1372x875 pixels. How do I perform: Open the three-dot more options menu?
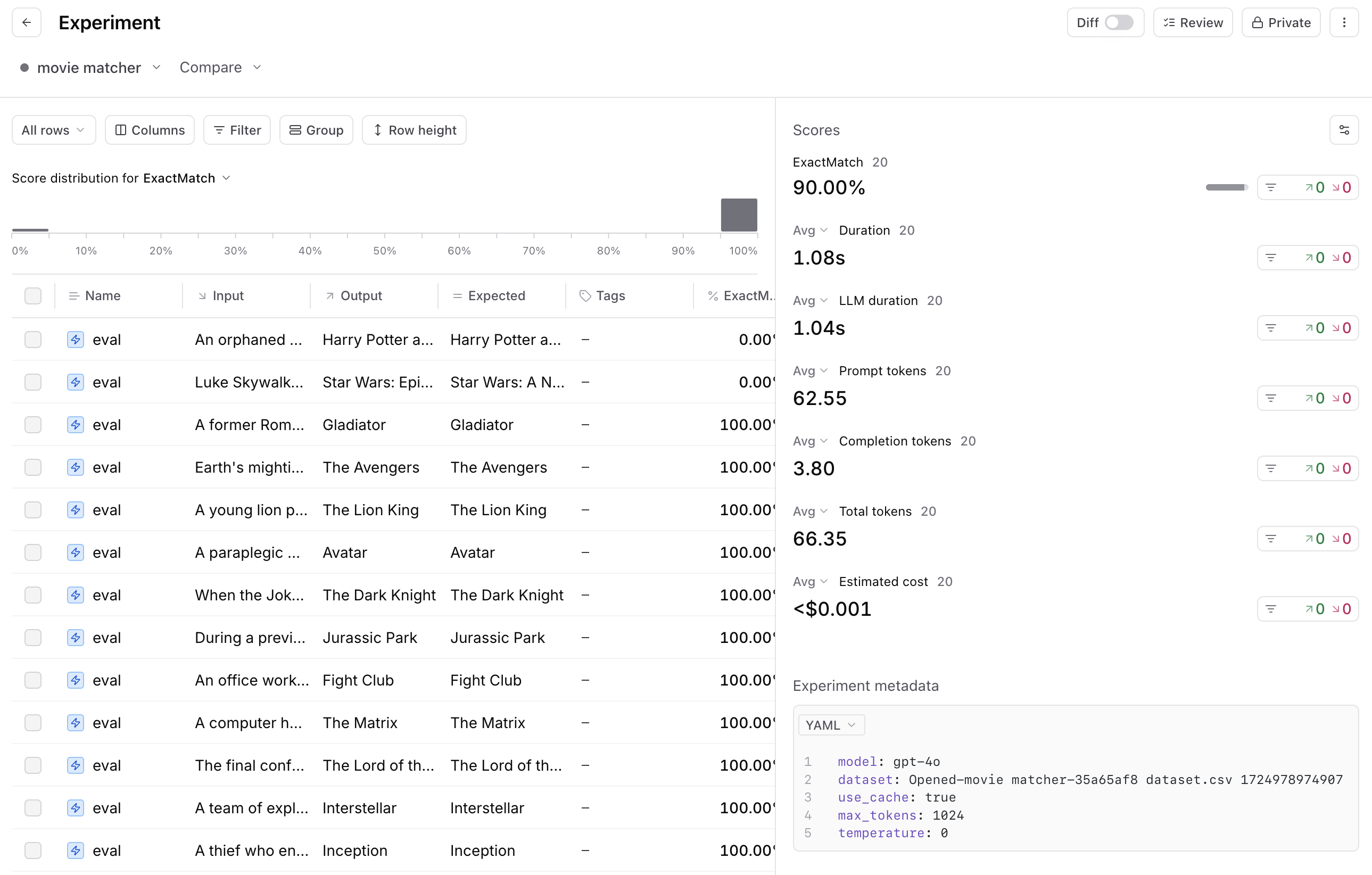1344,22
